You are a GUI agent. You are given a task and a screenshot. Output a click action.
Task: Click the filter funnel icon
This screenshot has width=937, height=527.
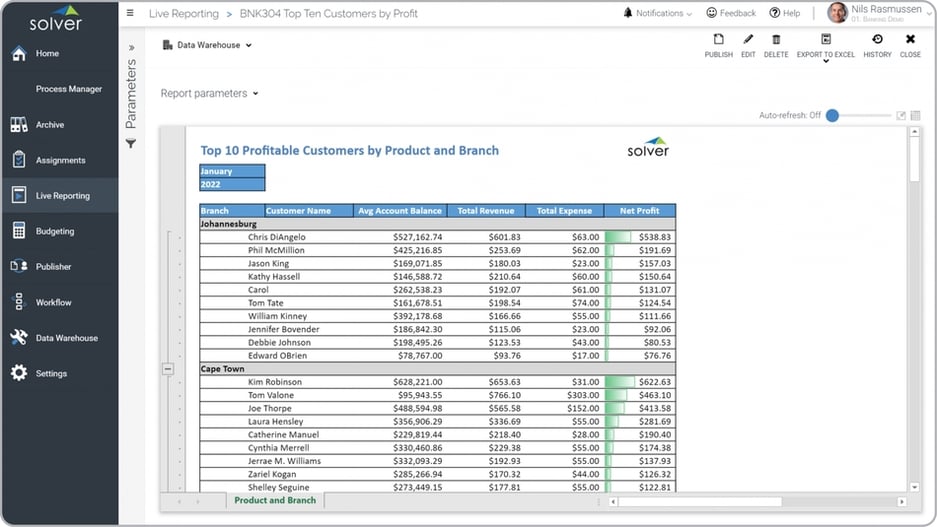click(131, 144)
